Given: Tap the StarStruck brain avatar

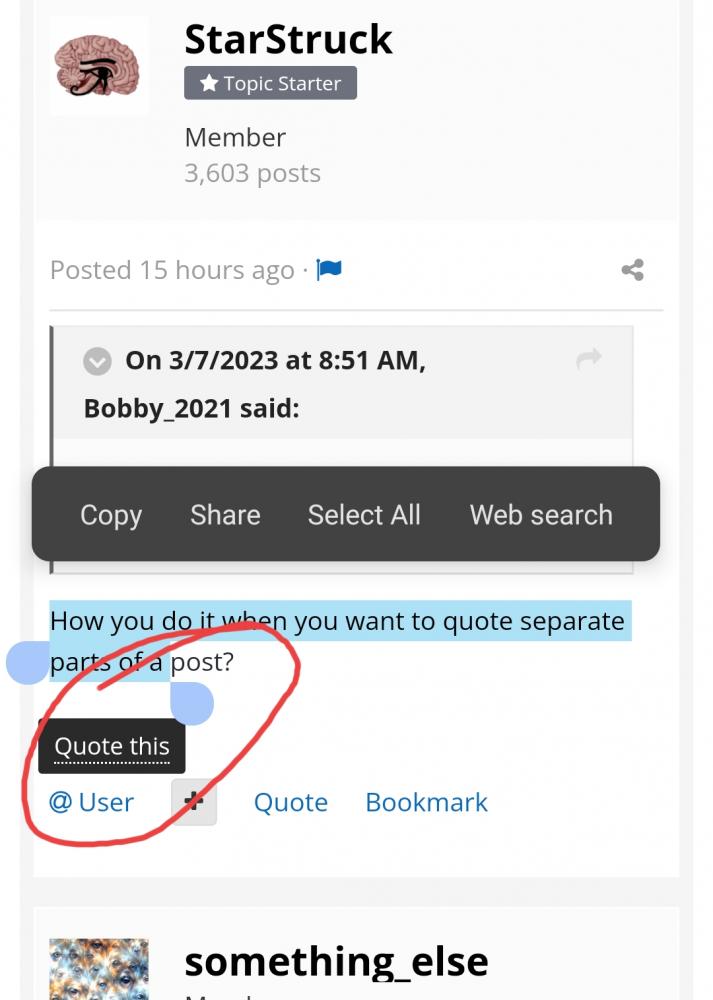Looking at the screenshot, I should pos(99,66).
